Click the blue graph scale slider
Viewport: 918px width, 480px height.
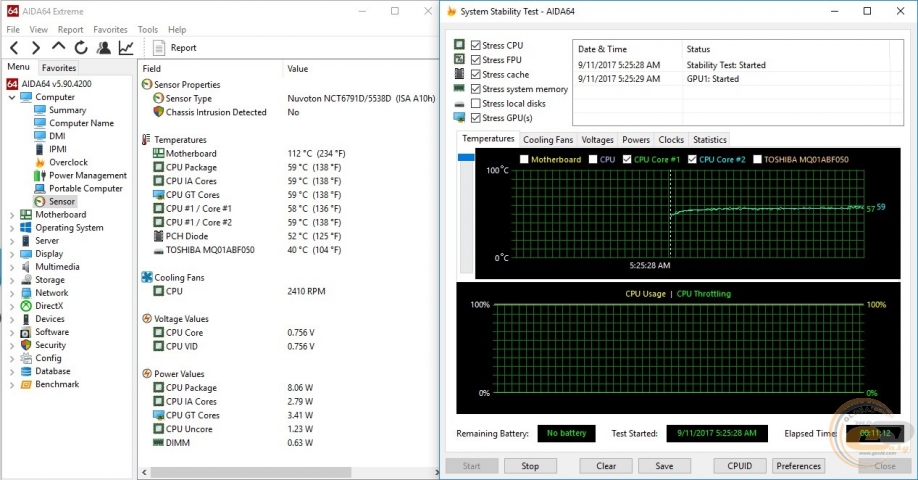tap(465, 158)
